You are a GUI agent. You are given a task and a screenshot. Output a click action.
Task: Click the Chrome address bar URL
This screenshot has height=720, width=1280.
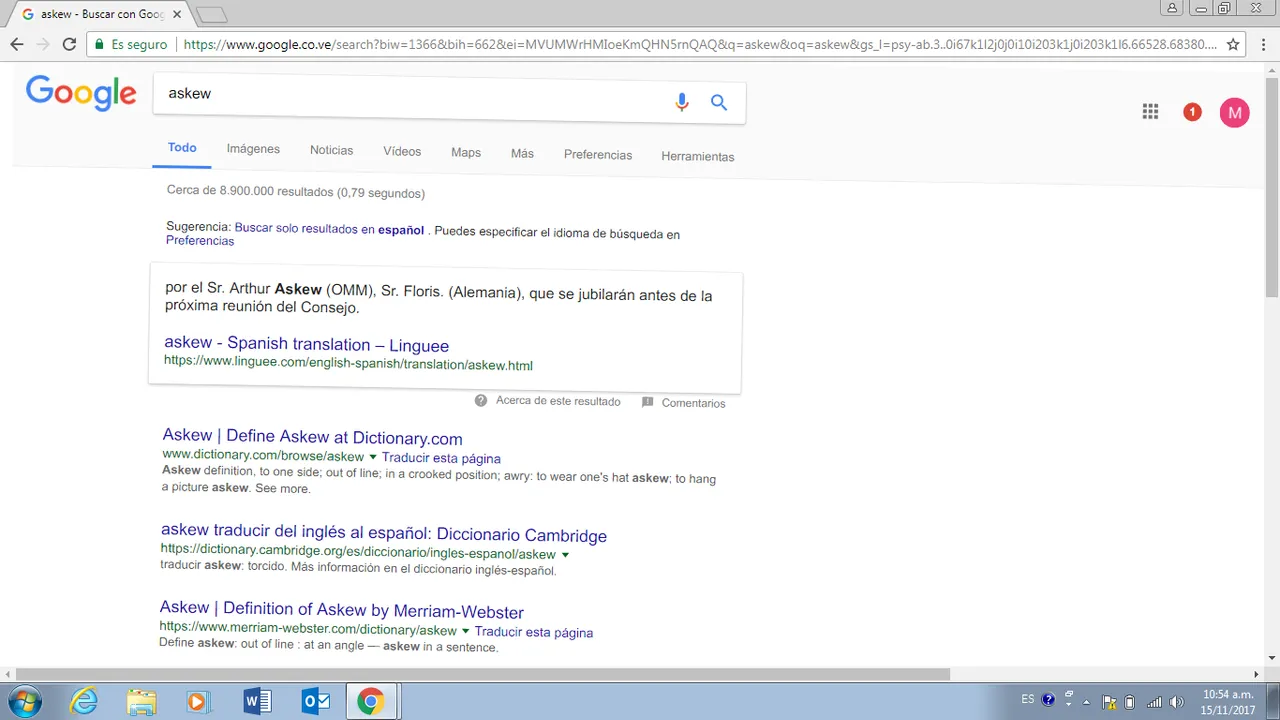(x=700, y=44)
